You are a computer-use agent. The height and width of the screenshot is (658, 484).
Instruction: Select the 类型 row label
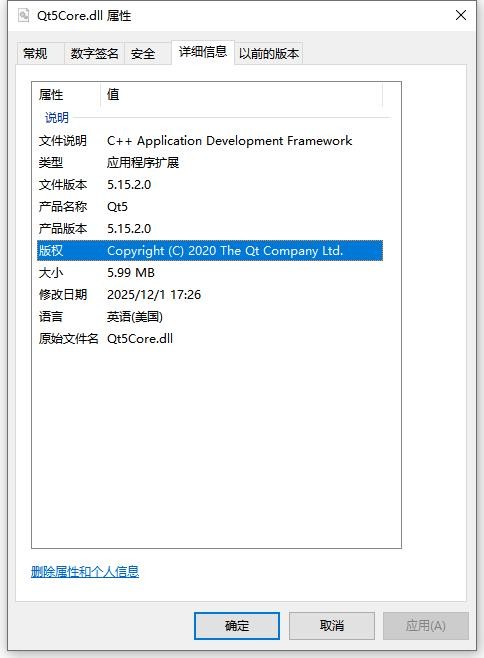pyautogui.click(x=51, y=162)
